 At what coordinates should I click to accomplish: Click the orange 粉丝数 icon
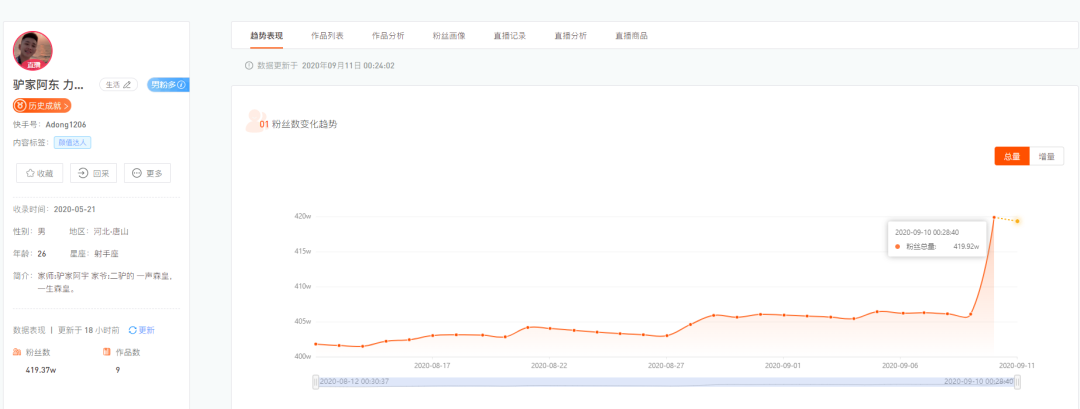[x=17, y=353]
